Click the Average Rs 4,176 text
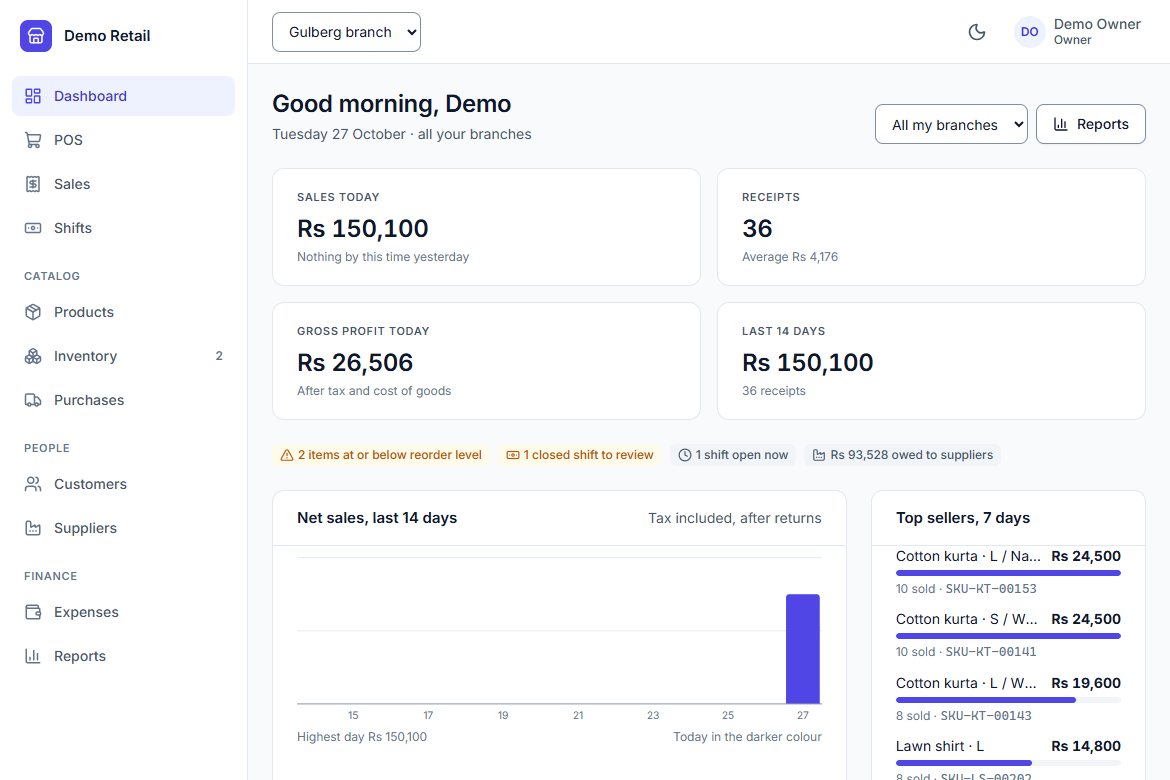Image resolution: width=1170 pixels, height=780 pixels. [x=789, y=257]
